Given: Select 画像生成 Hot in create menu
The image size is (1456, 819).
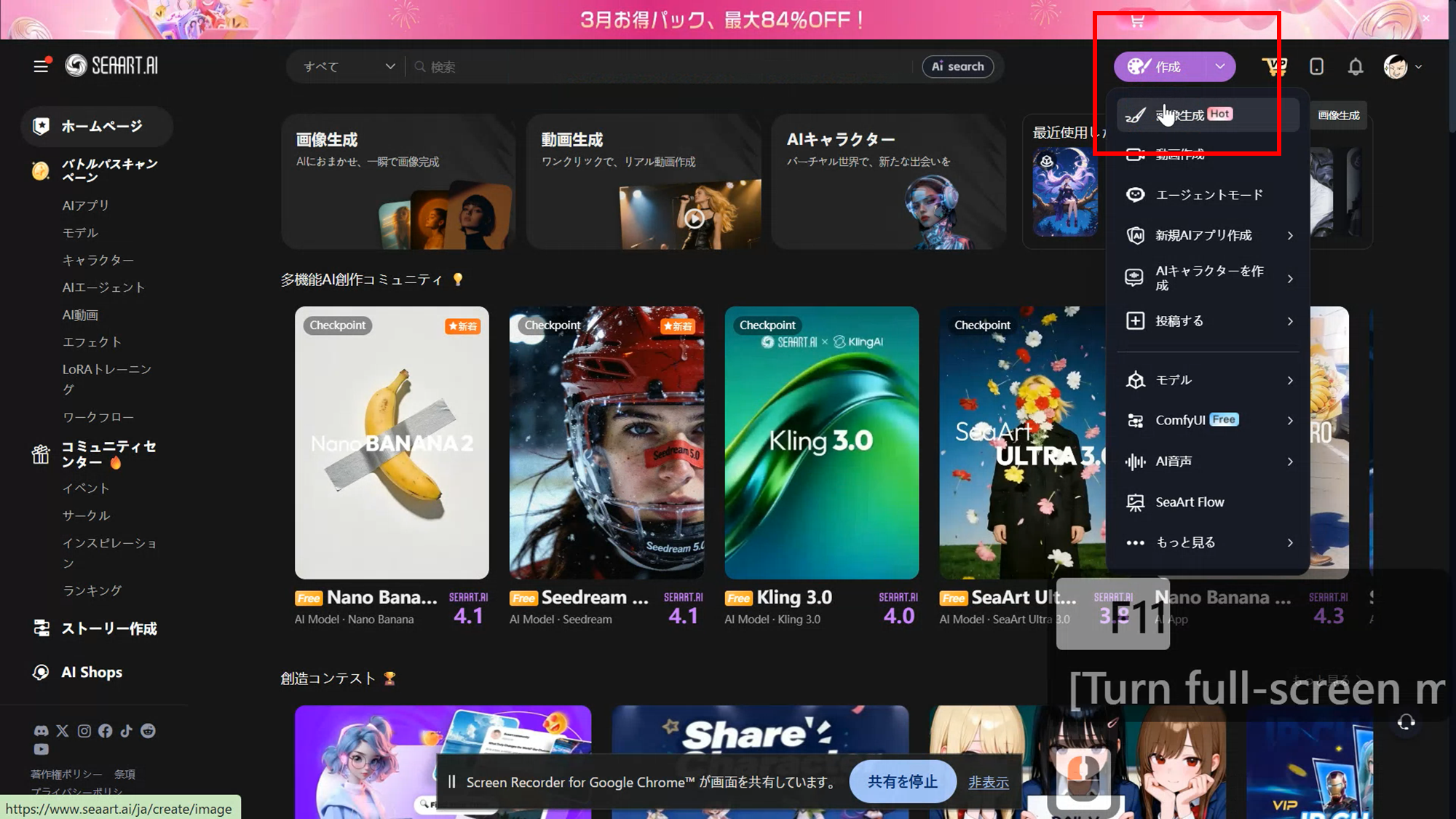Looking at the screenshot, I should tap(1208, 115).
